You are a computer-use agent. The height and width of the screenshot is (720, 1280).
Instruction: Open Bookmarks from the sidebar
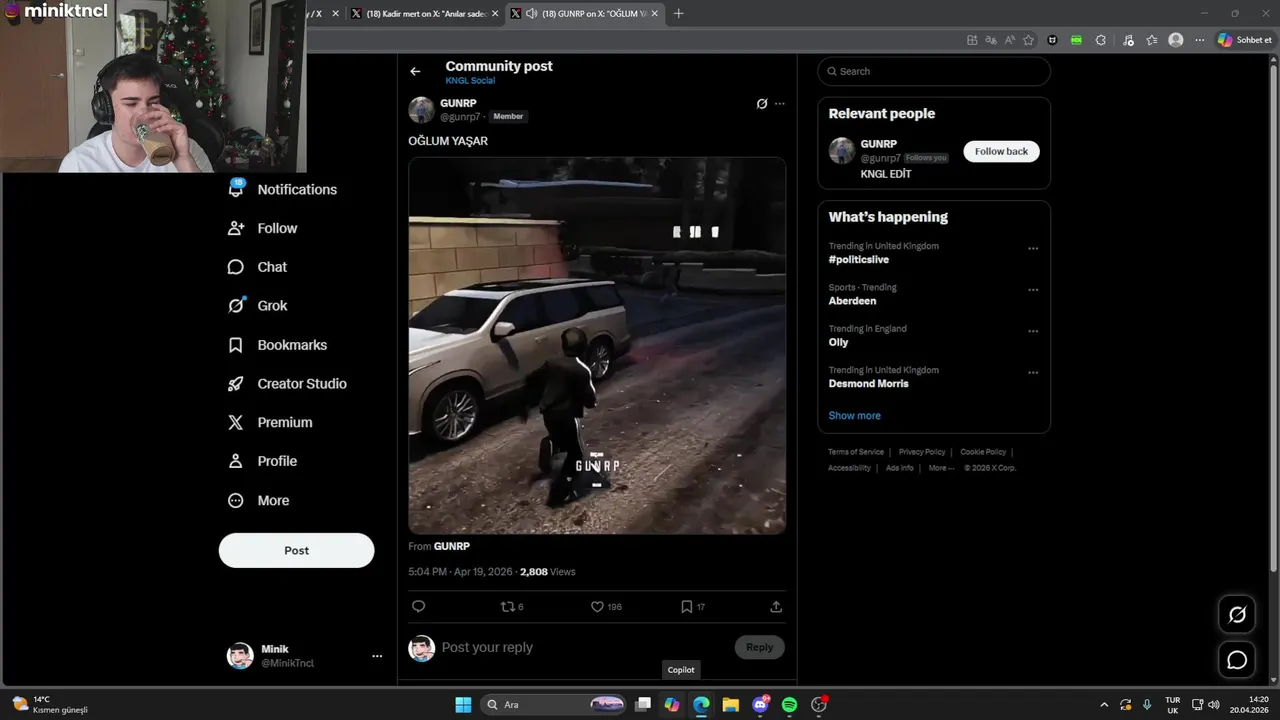(278, 345)
